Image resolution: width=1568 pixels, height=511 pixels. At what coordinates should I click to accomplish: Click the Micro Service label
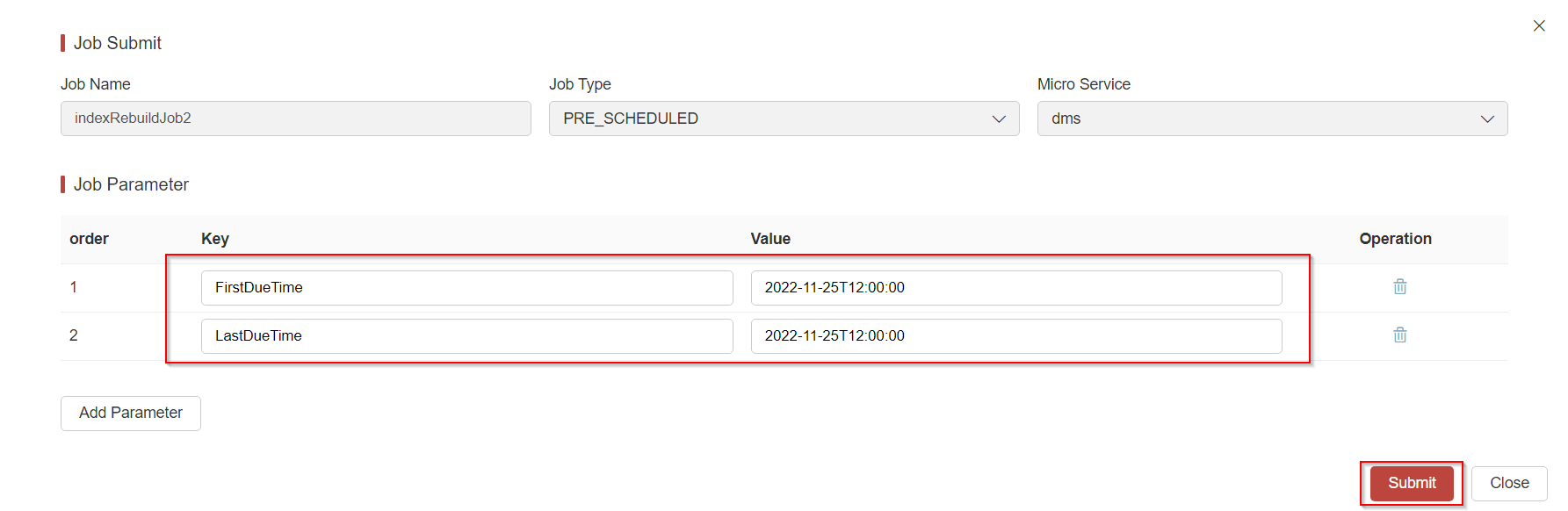click(x=1083, y=84)
